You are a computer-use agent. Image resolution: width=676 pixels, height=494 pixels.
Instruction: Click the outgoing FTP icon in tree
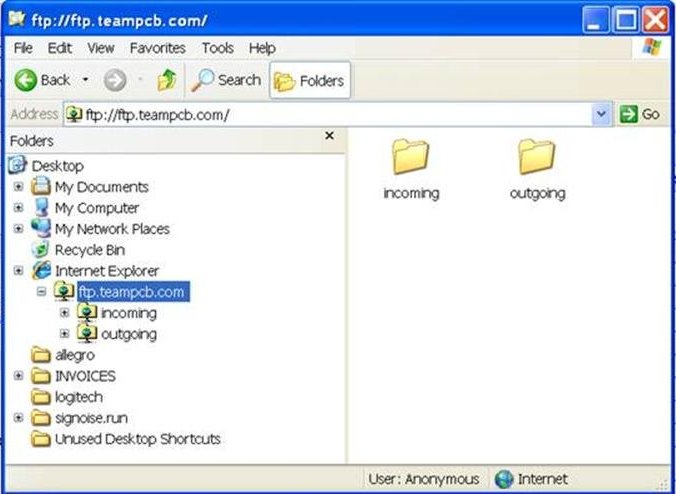tap(87, 334)
